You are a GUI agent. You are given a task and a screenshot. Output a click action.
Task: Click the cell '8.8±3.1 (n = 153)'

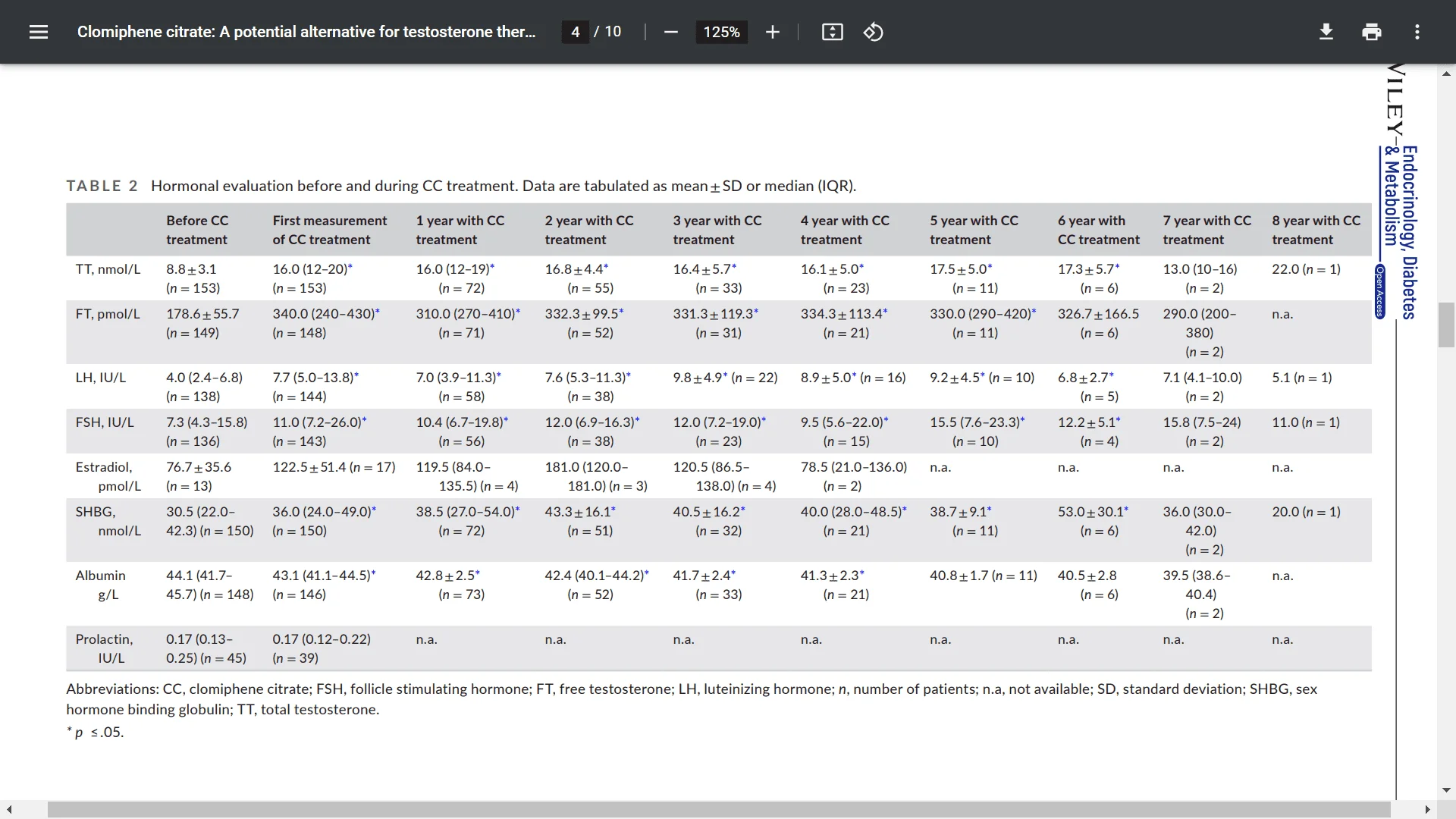[x=193, y=278]
